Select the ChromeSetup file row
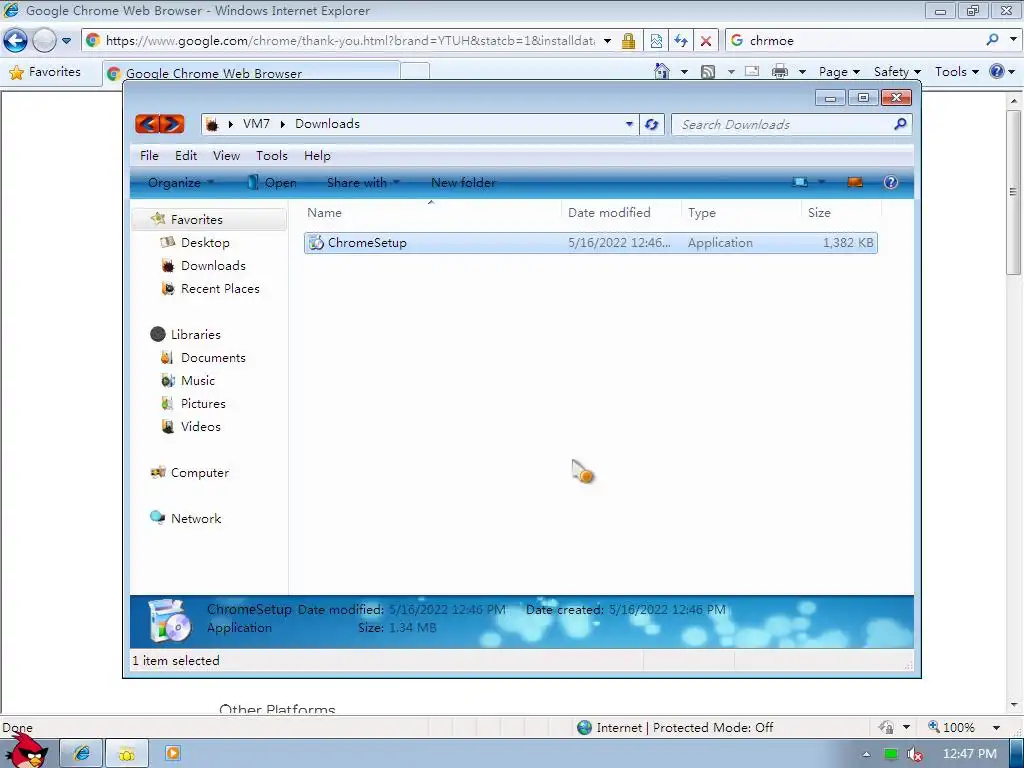This screenshot has height=768, width=1024. click(590, 243)
